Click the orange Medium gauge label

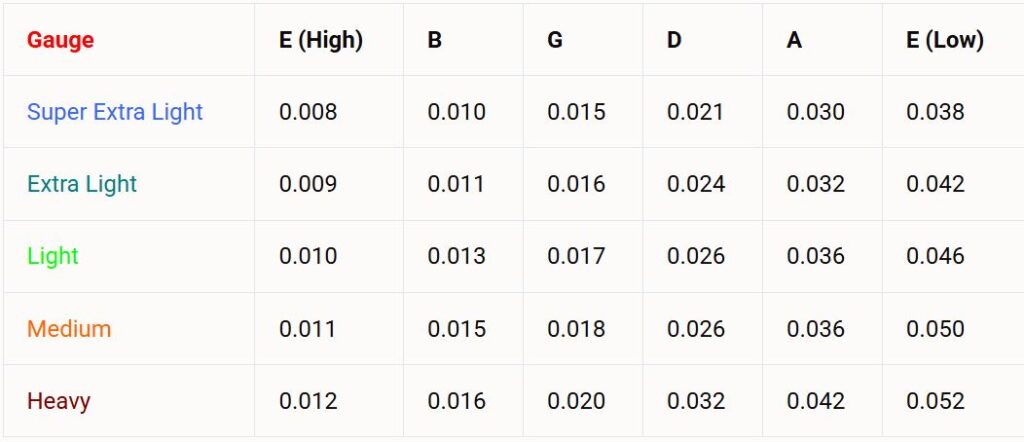pos(69,329)
